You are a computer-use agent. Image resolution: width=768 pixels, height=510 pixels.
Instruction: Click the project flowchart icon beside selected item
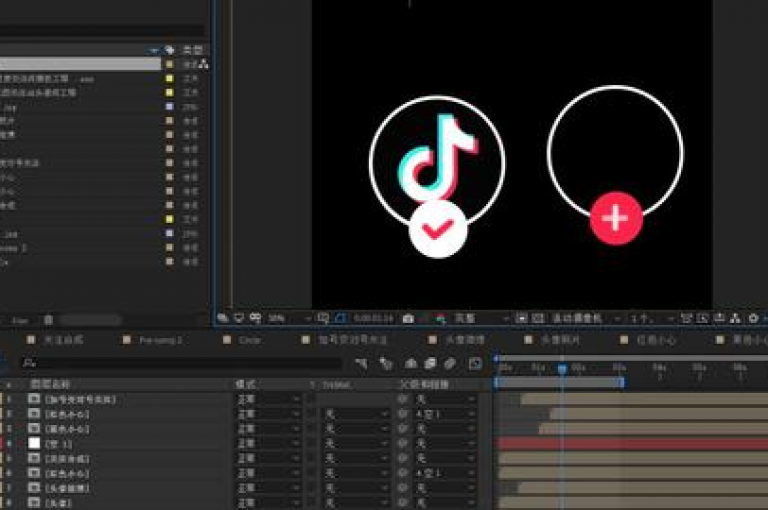click(x=203, y=64)
